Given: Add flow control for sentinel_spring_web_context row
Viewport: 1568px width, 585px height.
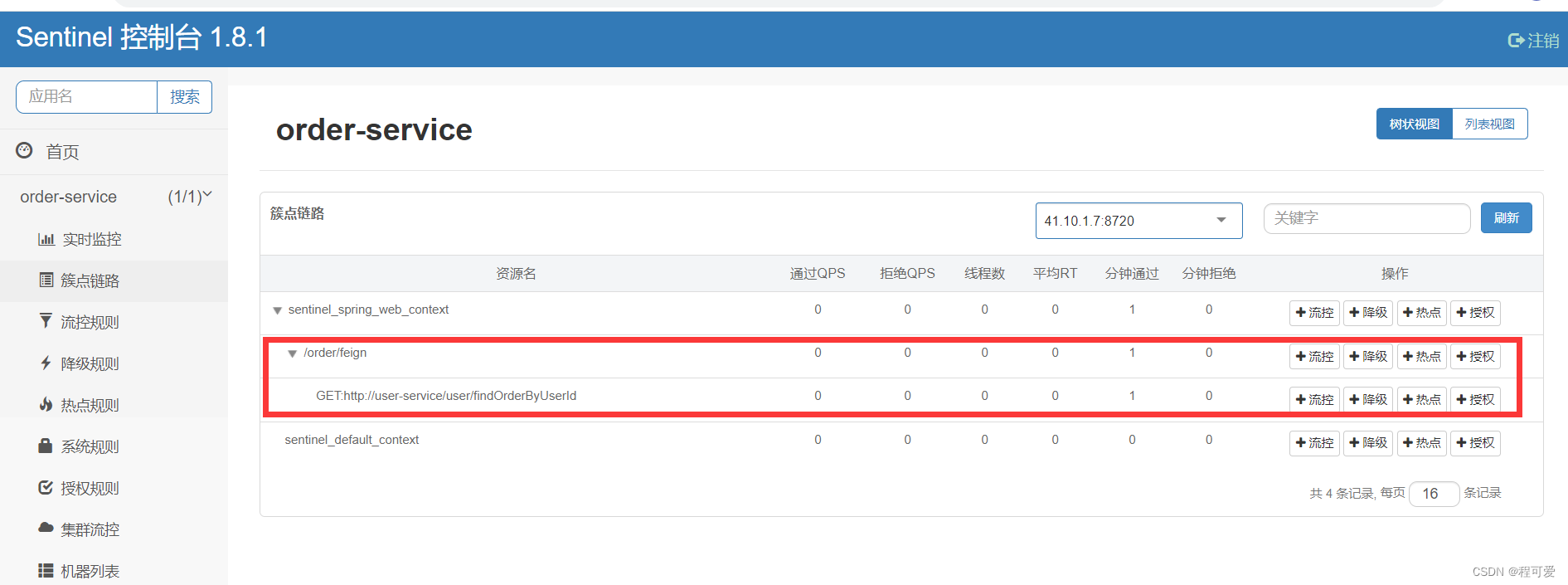Looking at the screenshot, I should pyautogui.click(x=1315, y=313).
